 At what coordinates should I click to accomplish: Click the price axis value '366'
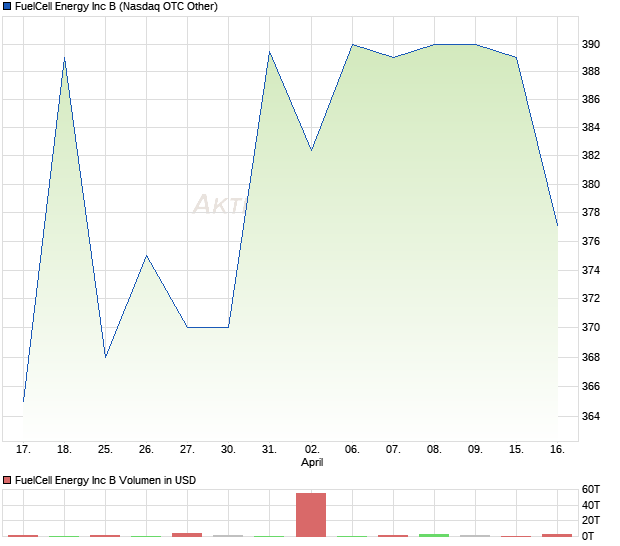click(591, 386)
